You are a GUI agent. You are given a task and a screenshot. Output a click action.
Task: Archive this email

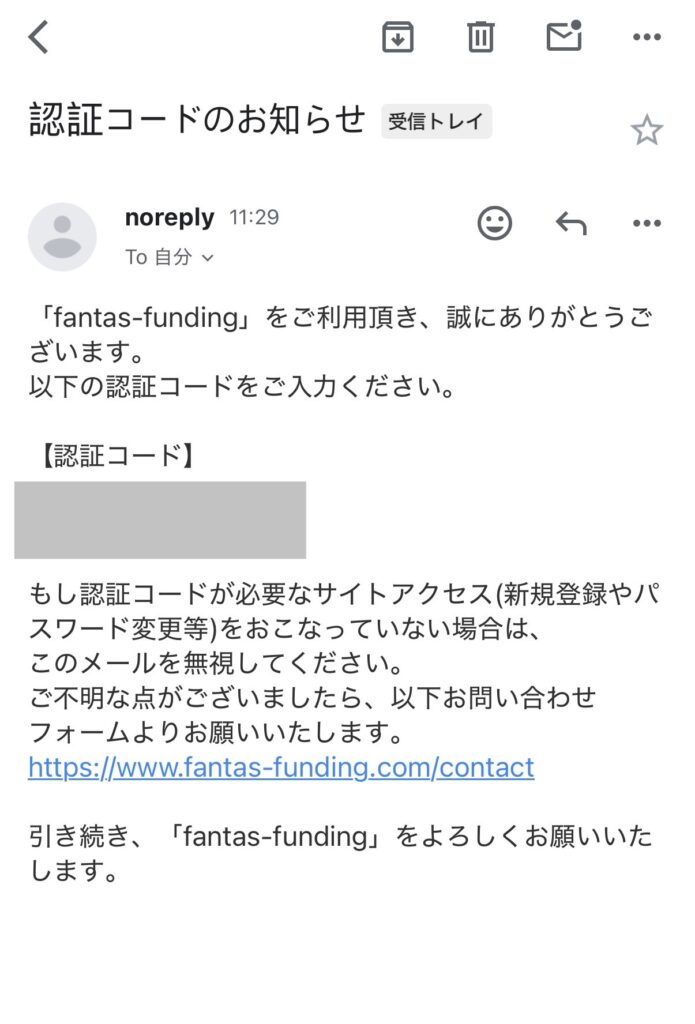point(398,38)
